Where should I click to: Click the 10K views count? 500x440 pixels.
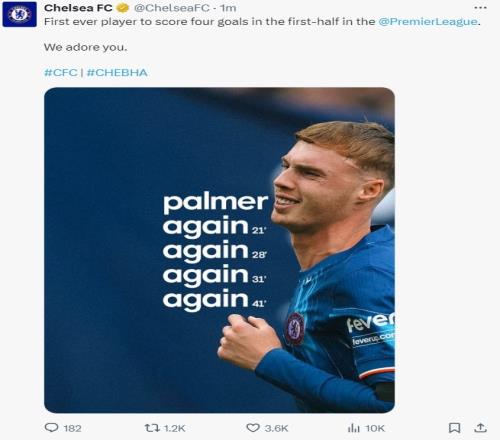pyautogui.click(x=375, y=428)
